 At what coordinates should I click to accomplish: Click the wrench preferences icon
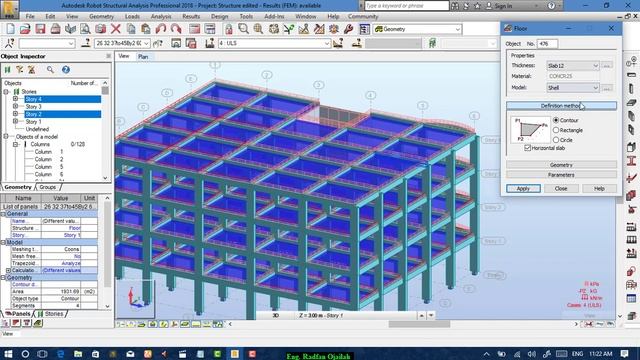349,29
